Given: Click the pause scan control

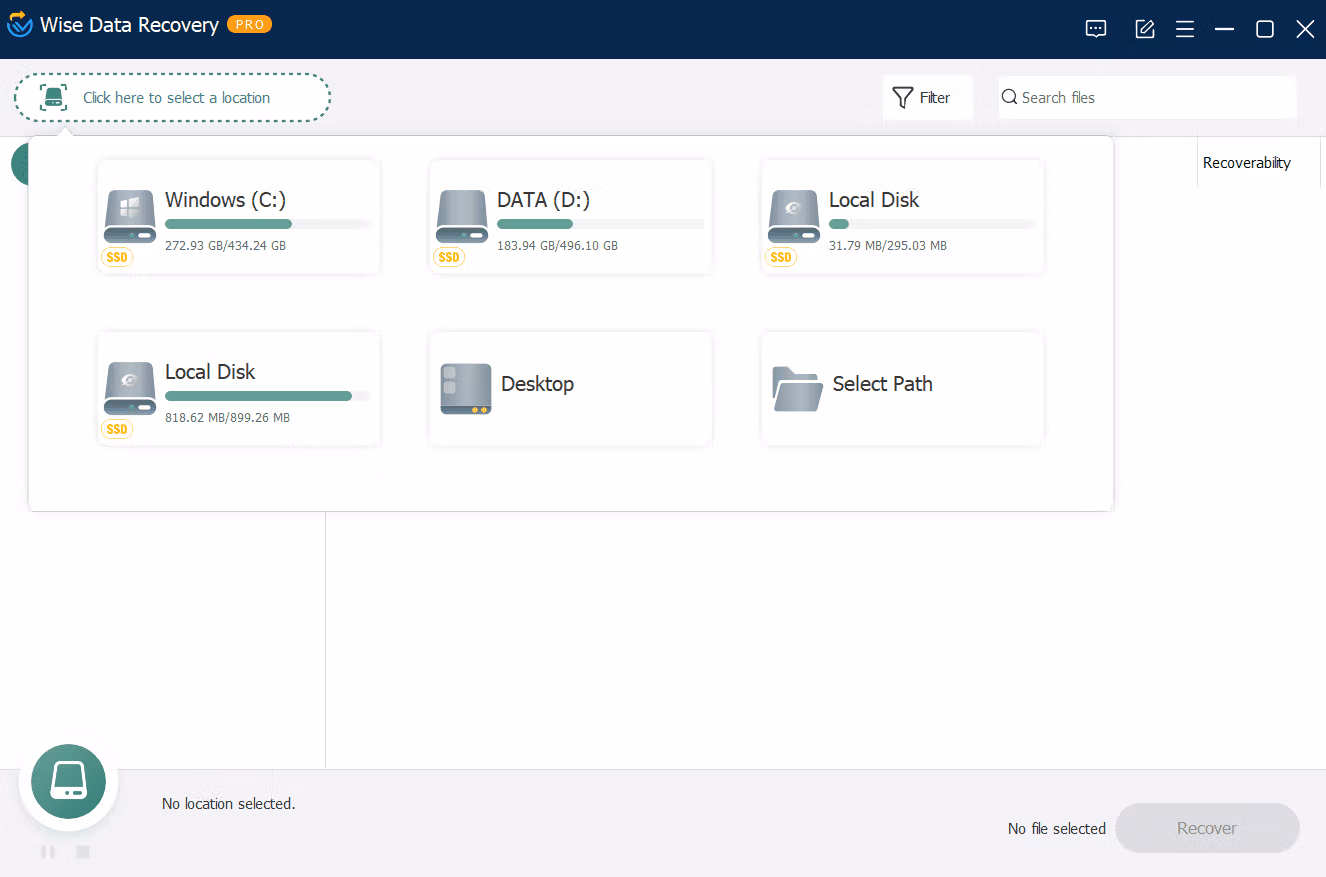Looking at the screenshot, I should 48,852.
